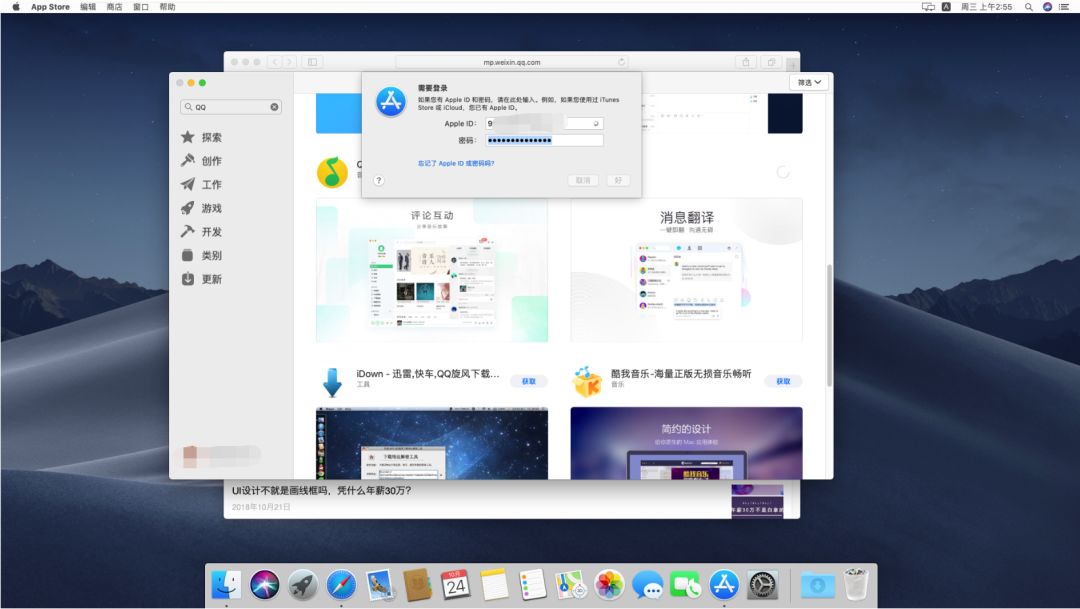
Task: Click the 好 (OK) button in the dialog
Action: pos(618,180)
